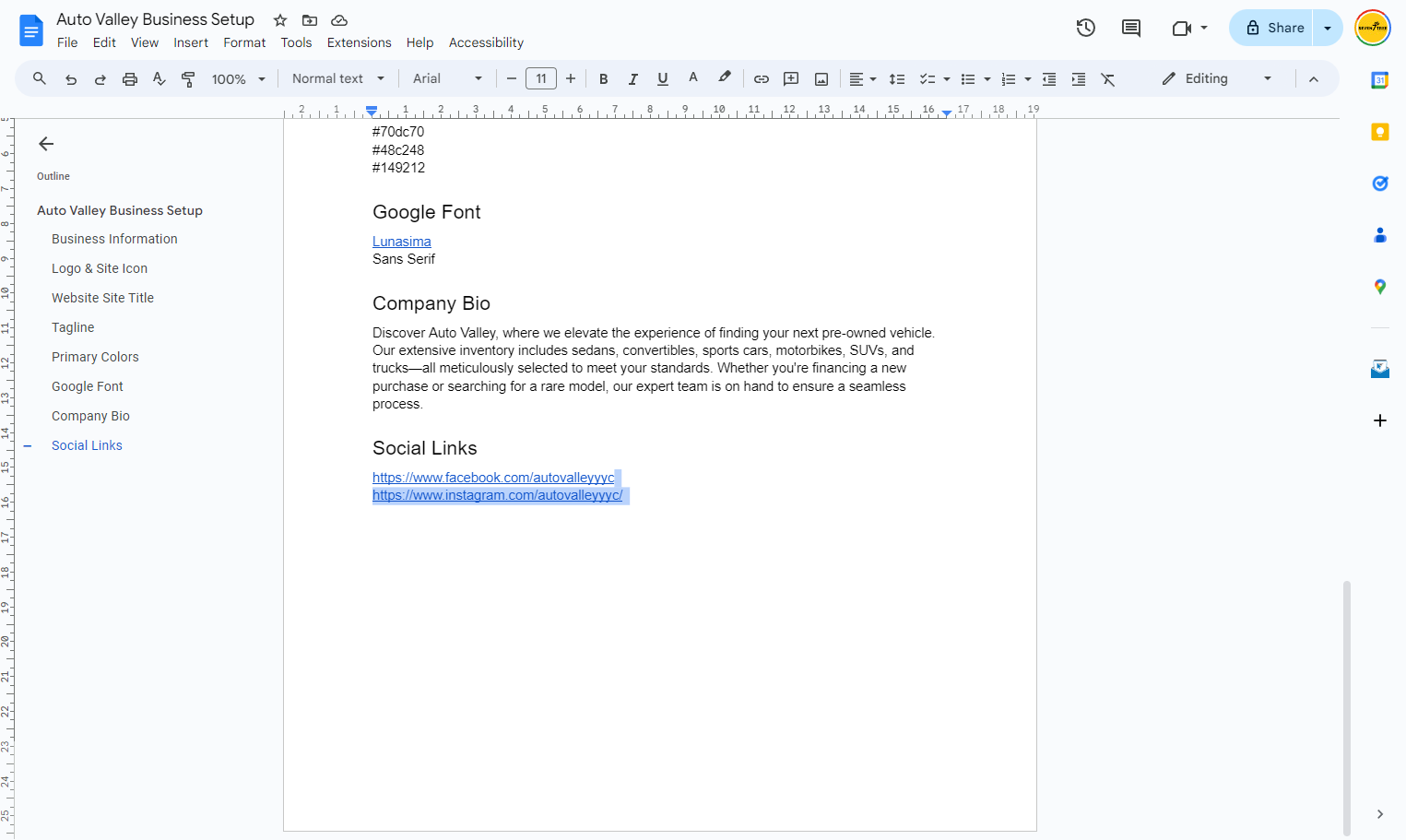Screen dimensions: 1406x840
Task: Click the Share button
Action: click(x=1271, y=28)
